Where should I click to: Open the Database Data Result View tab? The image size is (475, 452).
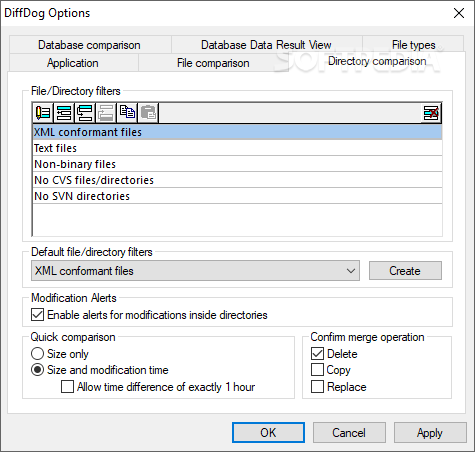pos(266,45)
